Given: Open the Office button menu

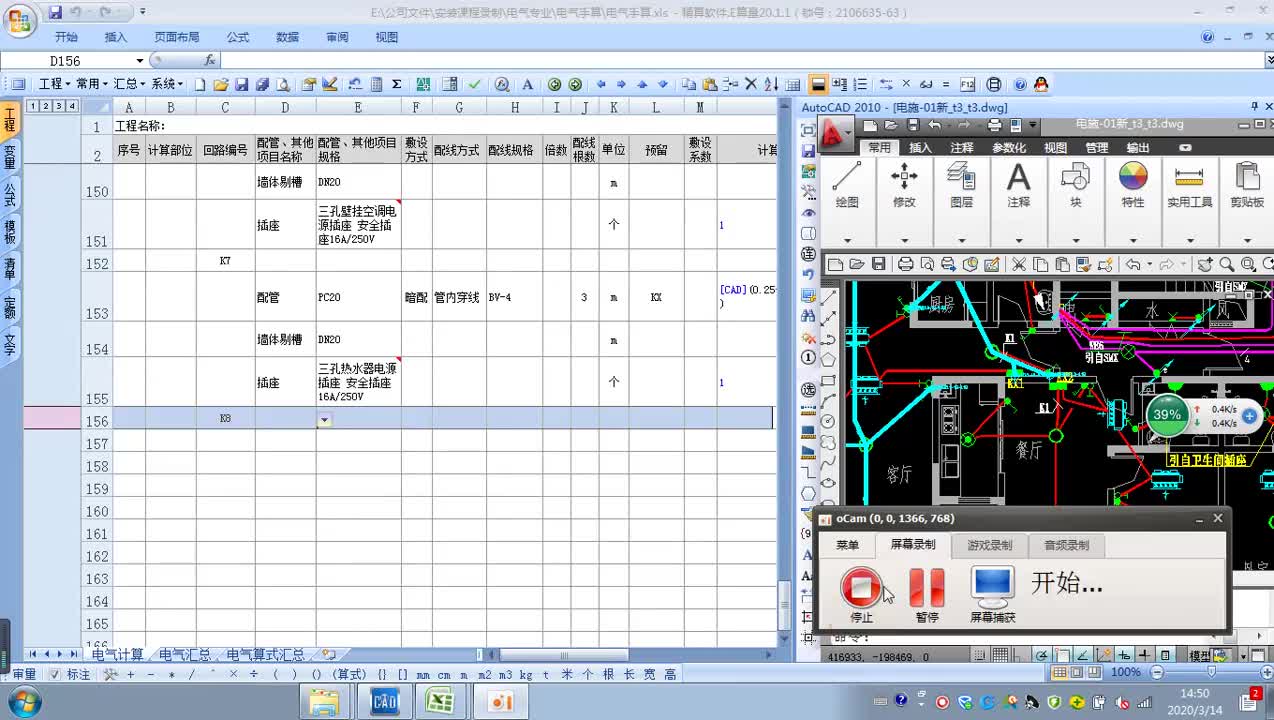Looking at the screenshot, I should (x=18, y=19).
